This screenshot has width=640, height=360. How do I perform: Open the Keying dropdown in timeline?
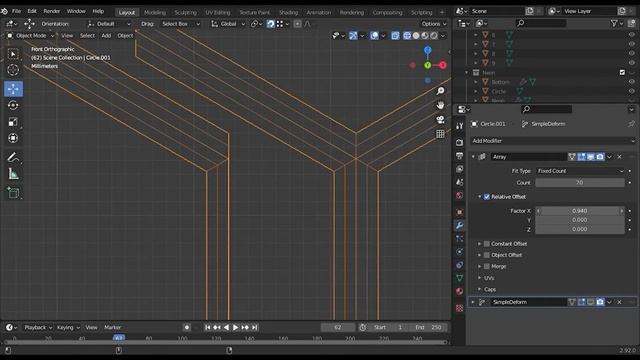68,327
